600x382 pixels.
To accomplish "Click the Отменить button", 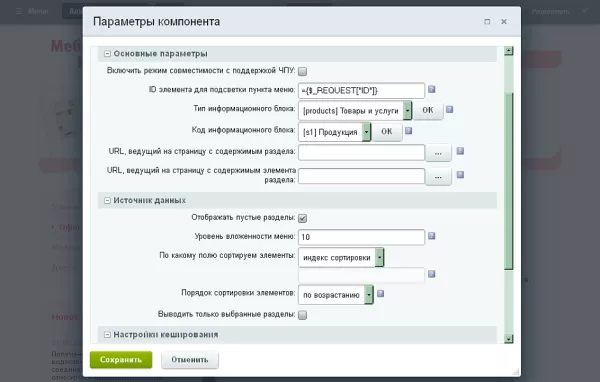I will (190, 360).
